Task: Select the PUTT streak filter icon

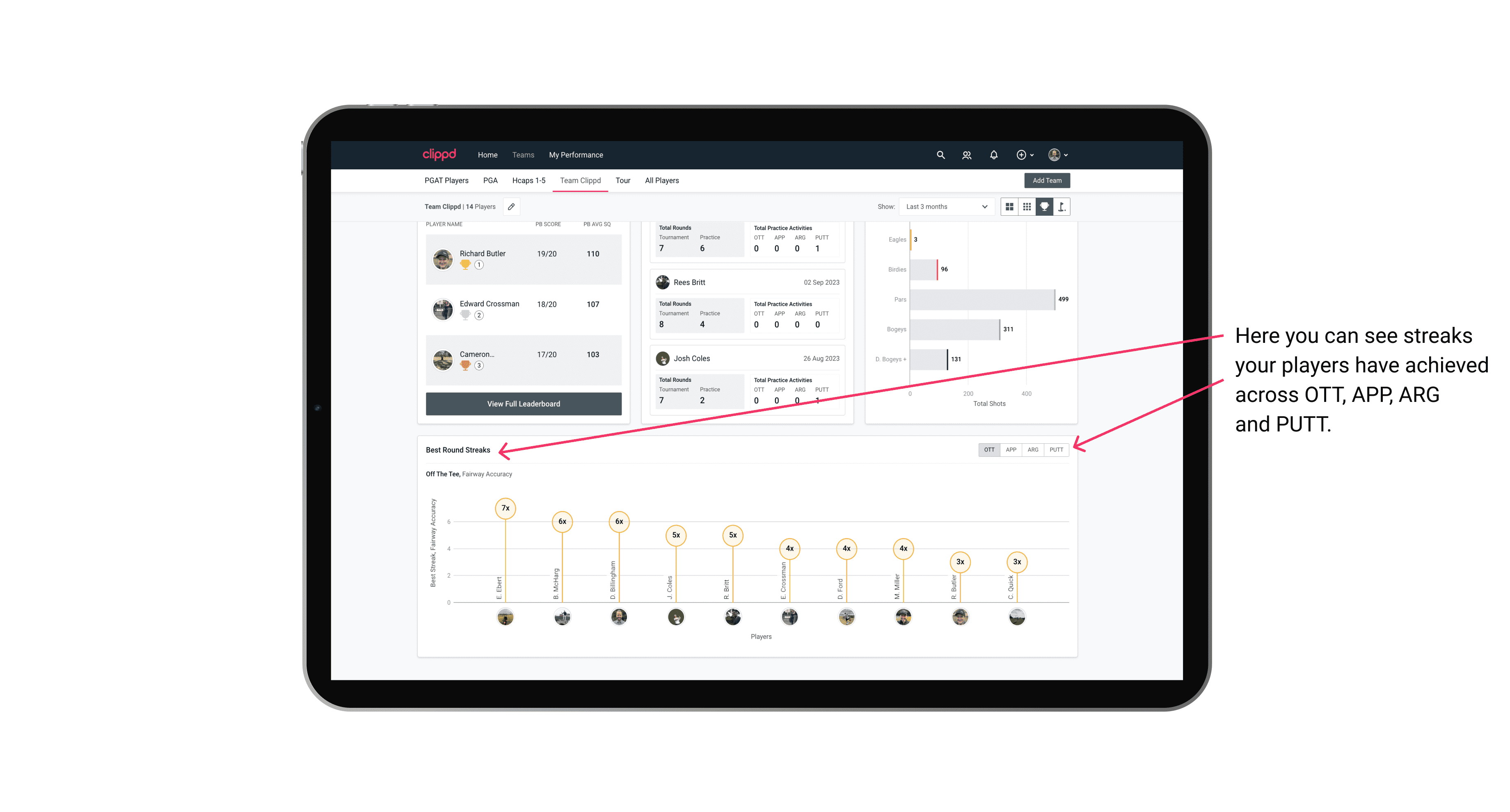Action: pyautogui.click(x=1056, y=449)
